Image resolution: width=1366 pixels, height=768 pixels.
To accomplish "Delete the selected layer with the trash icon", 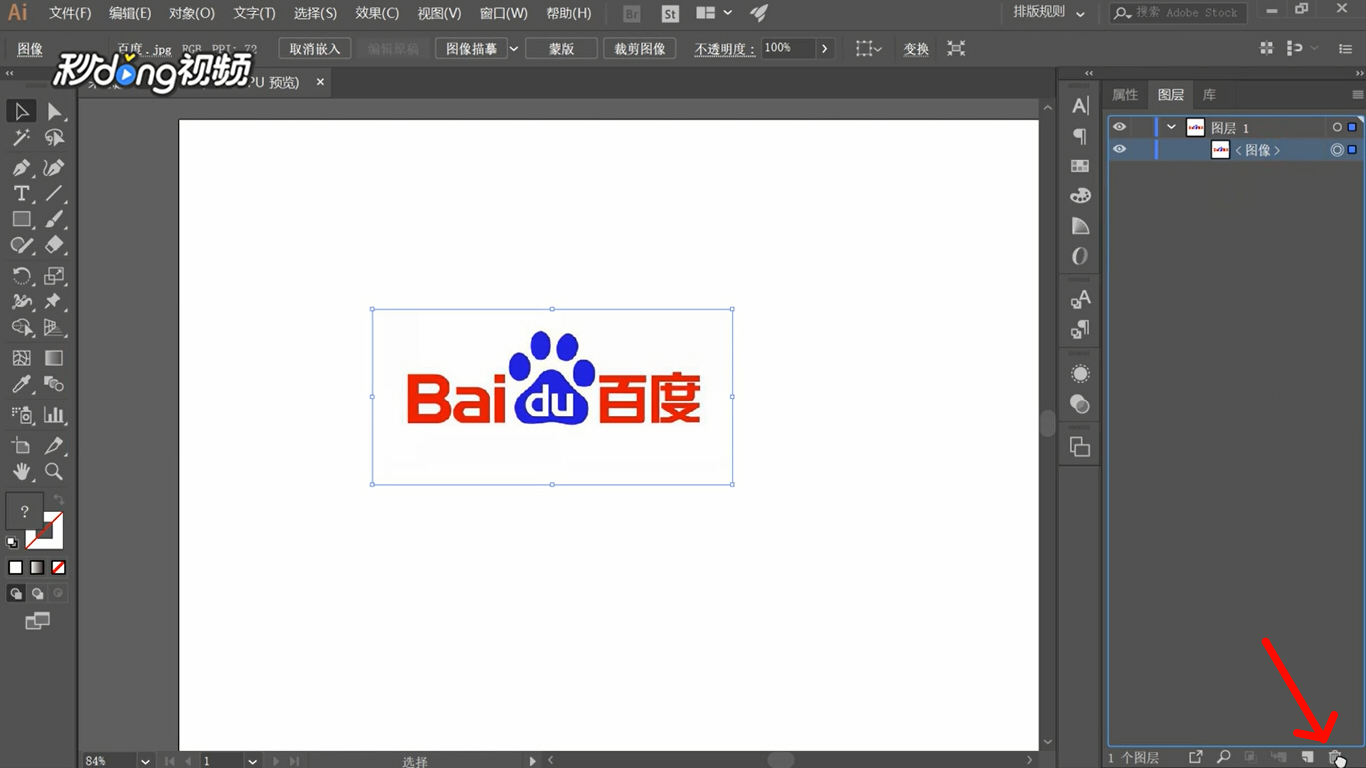I will pos(1334,758).
